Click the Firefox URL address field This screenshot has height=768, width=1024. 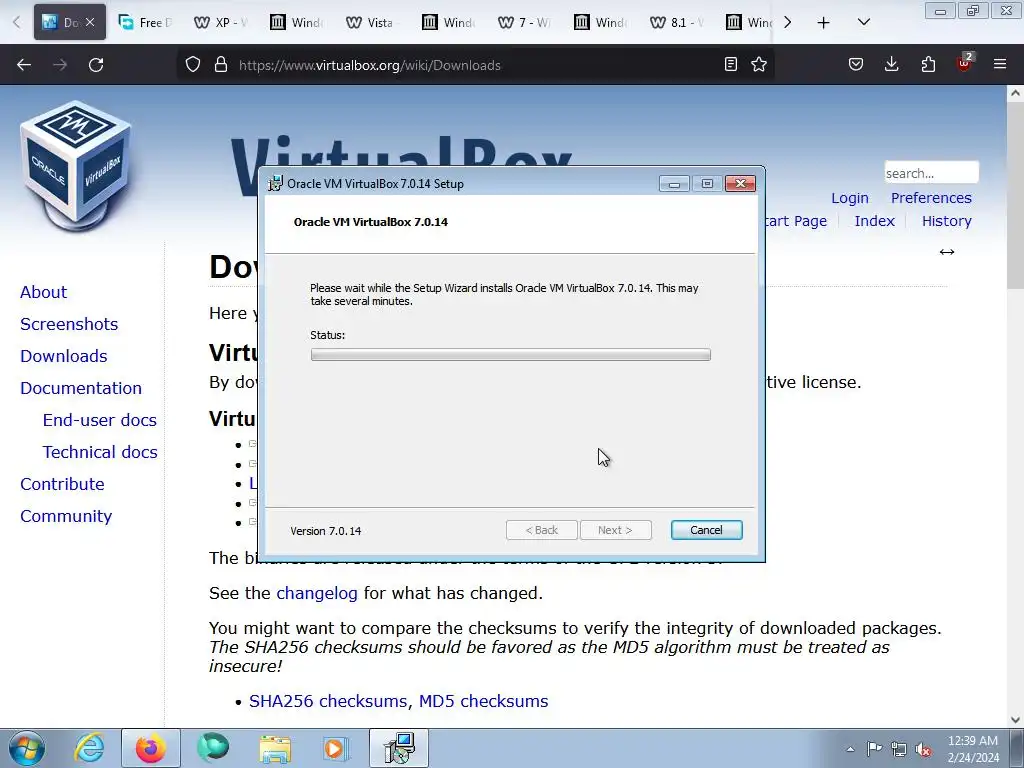pyautogui.click(x=477, y=65)
